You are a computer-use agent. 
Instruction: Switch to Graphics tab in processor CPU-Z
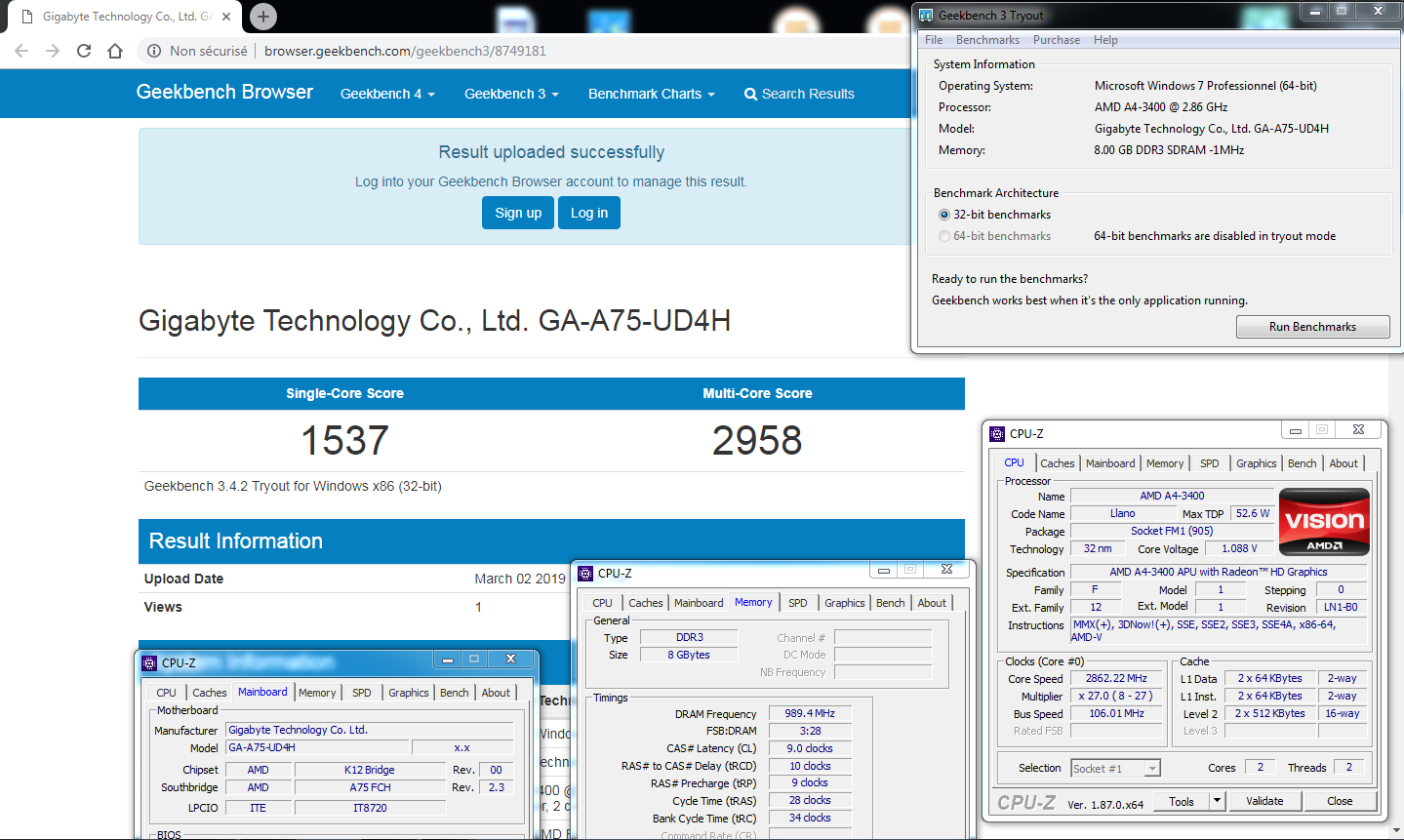[x=1257, y=463]
